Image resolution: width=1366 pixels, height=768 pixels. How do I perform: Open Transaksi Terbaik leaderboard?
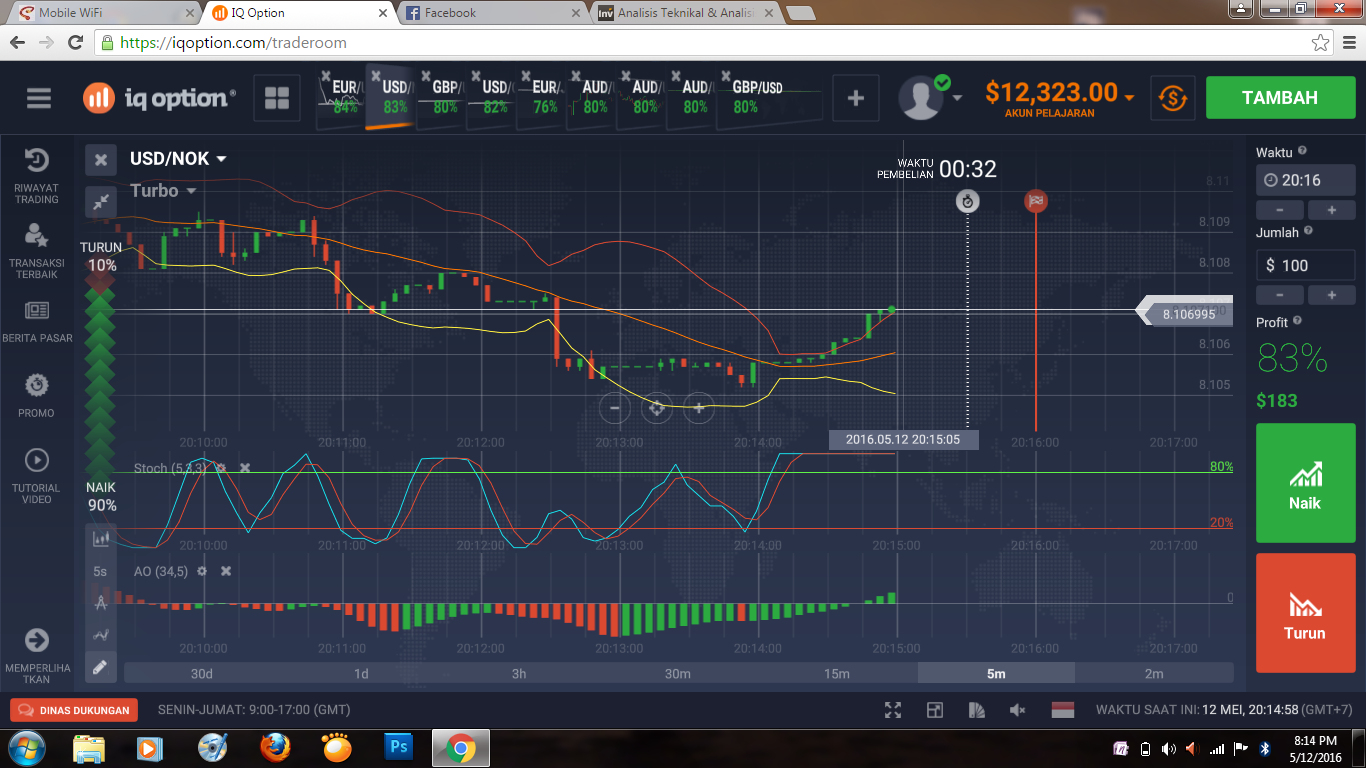(x=37, y=251)
